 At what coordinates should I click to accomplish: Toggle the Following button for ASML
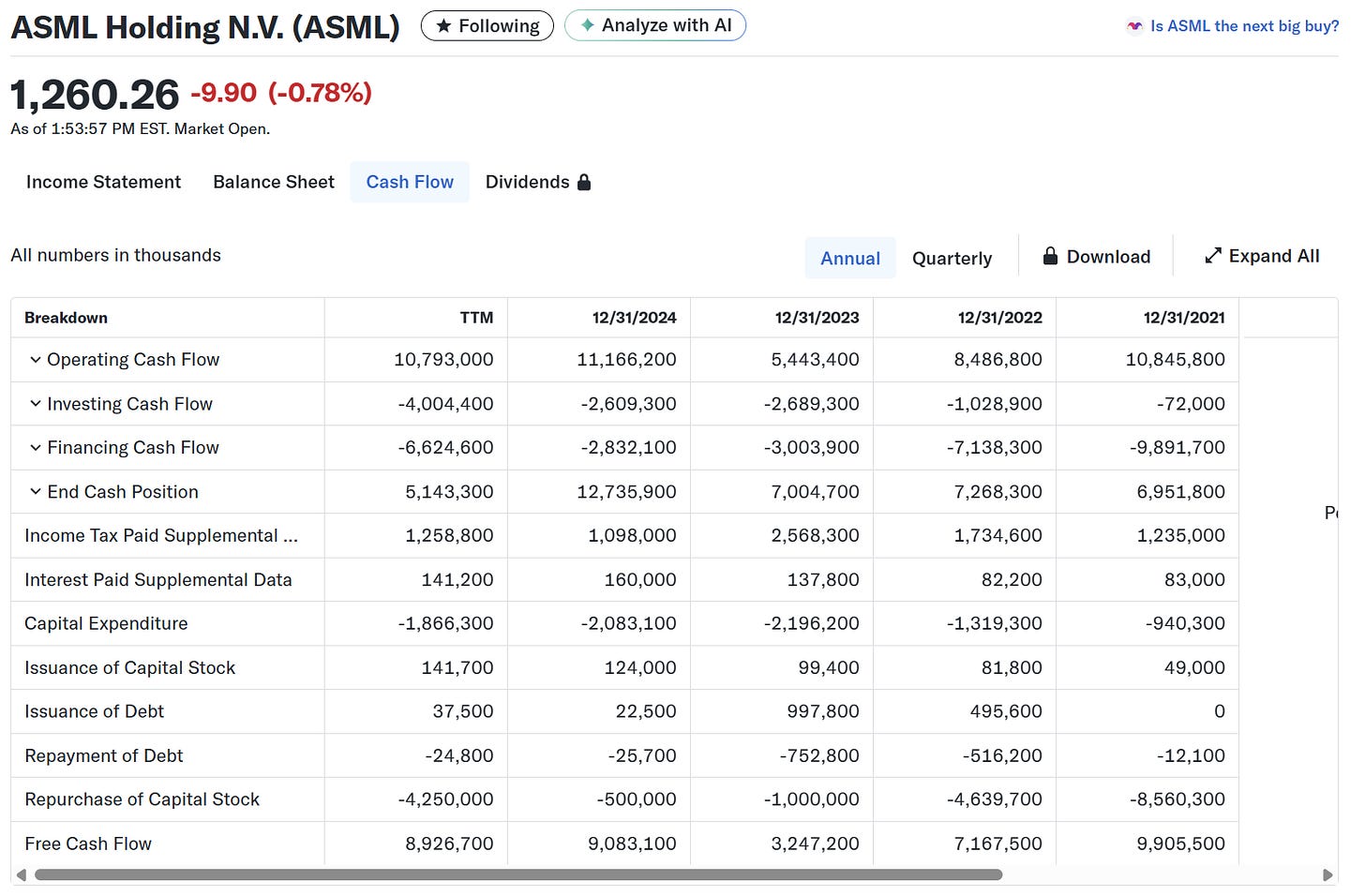(487, 25)
